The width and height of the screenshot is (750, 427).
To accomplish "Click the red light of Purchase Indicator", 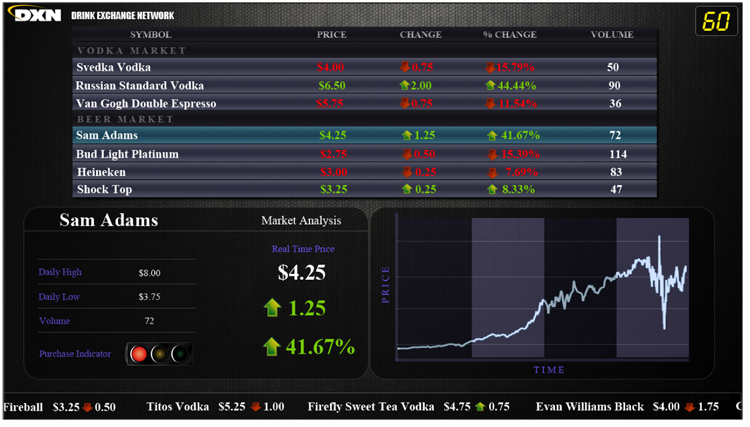I will pos(139,353).
